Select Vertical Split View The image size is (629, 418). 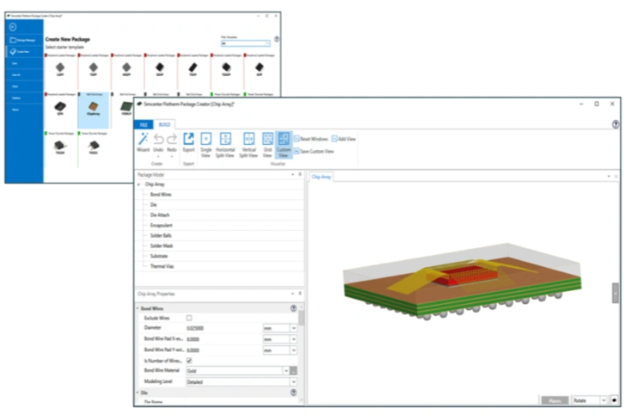pos(248,145)
